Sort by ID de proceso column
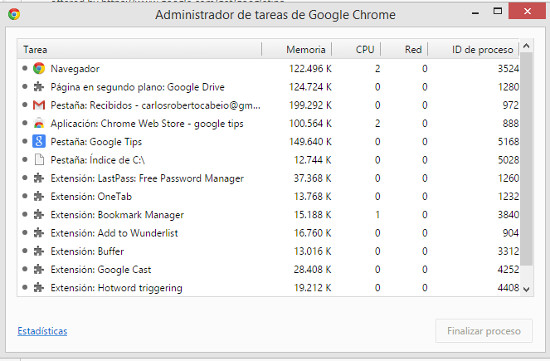The height and width of the screenshot is (361, 550). tap(474, 49)
